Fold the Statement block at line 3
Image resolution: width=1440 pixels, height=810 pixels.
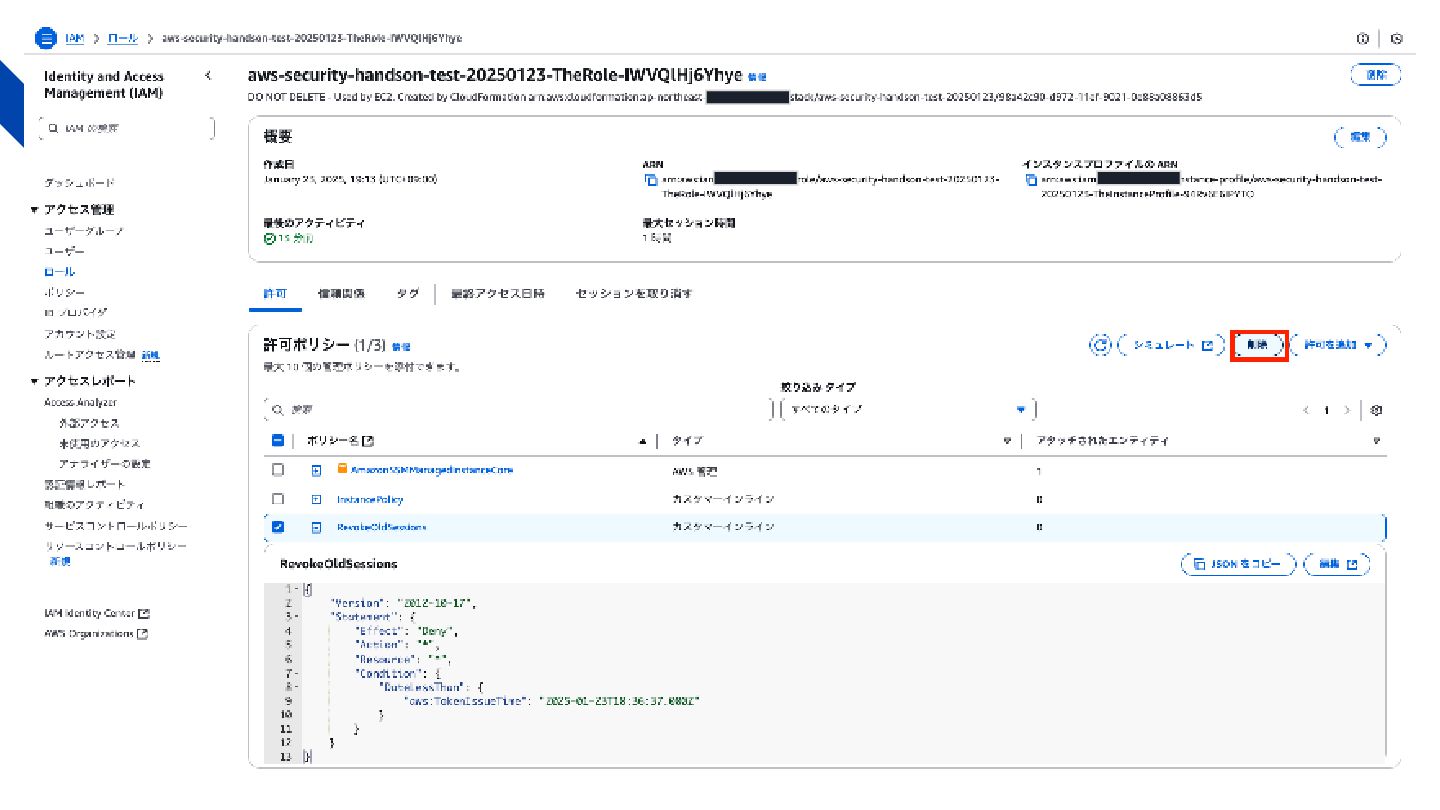pos(297,617)
